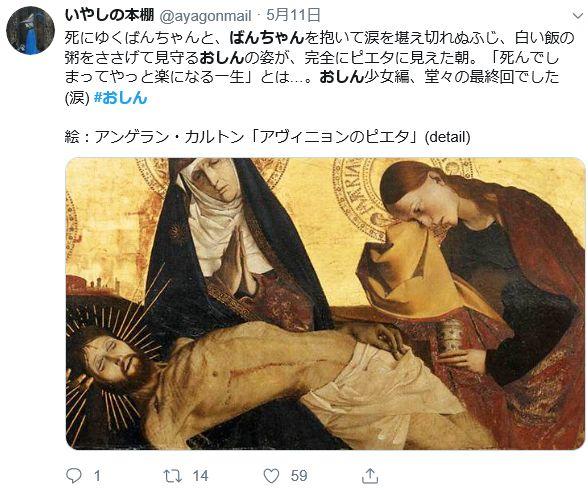The height and width of the screenshot is (490, 588).
Task: Click the bold おしん before 少女編
Action: tap(342, 77)
